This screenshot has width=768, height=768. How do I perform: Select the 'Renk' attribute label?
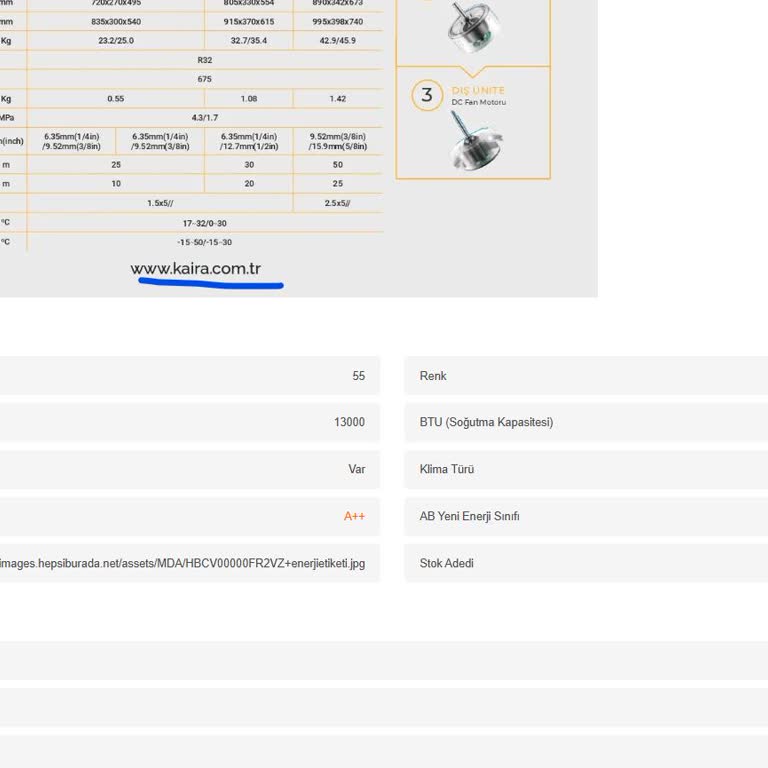[x=433, y=376]
